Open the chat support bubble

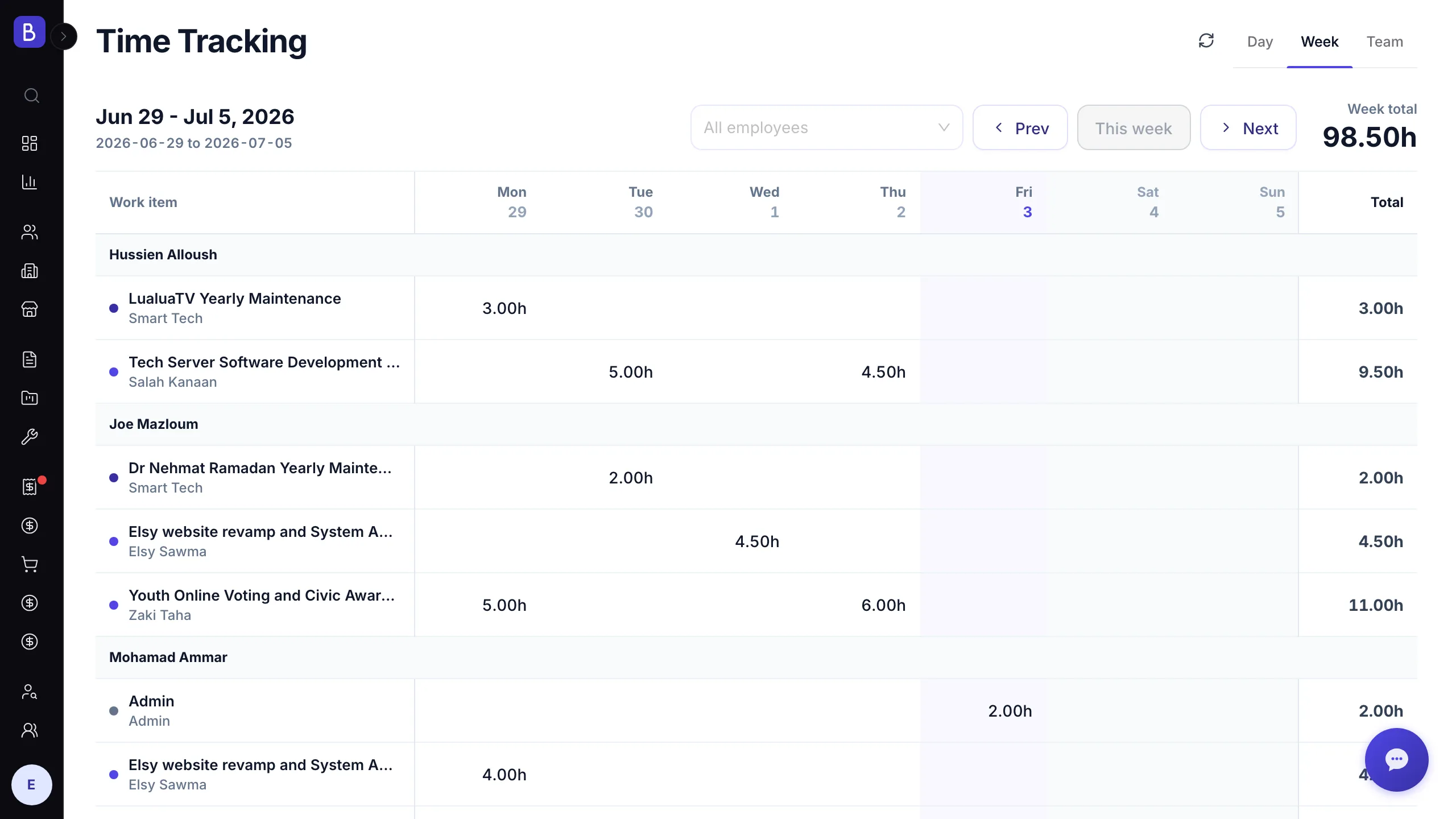tap(1396, 760)
